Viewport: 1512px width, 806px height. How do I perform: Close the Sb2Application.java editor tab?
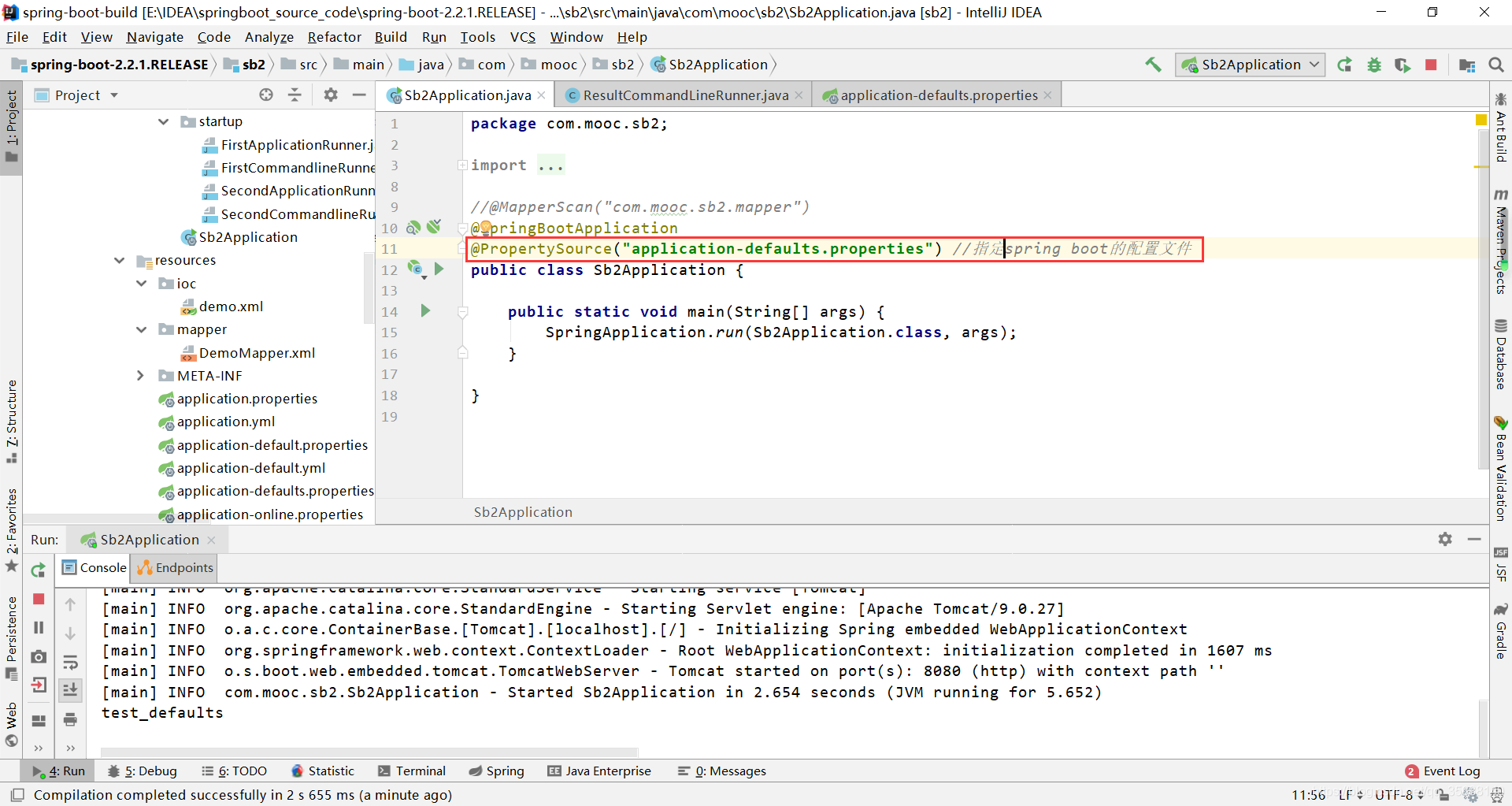[541, 95]
